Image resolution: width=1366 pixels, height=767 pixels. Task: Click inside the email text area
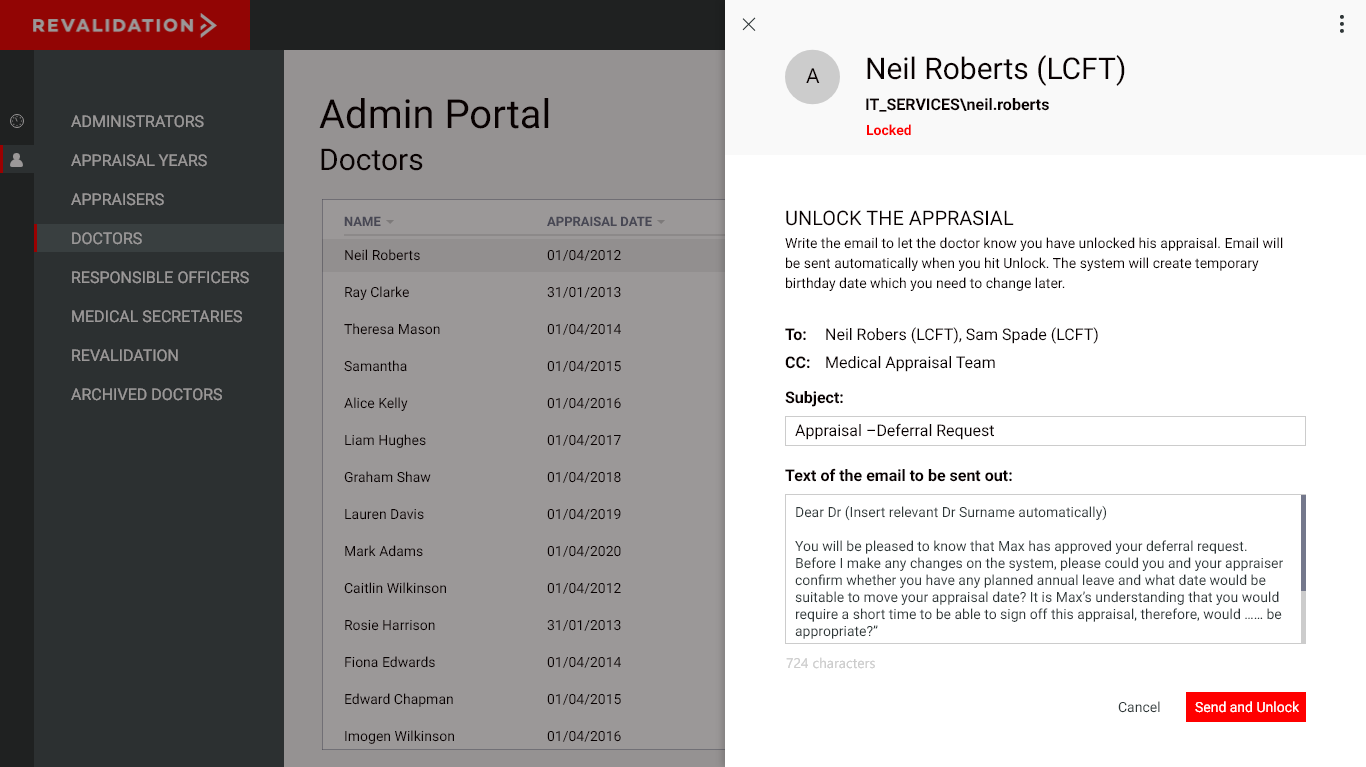point(1042,569)
